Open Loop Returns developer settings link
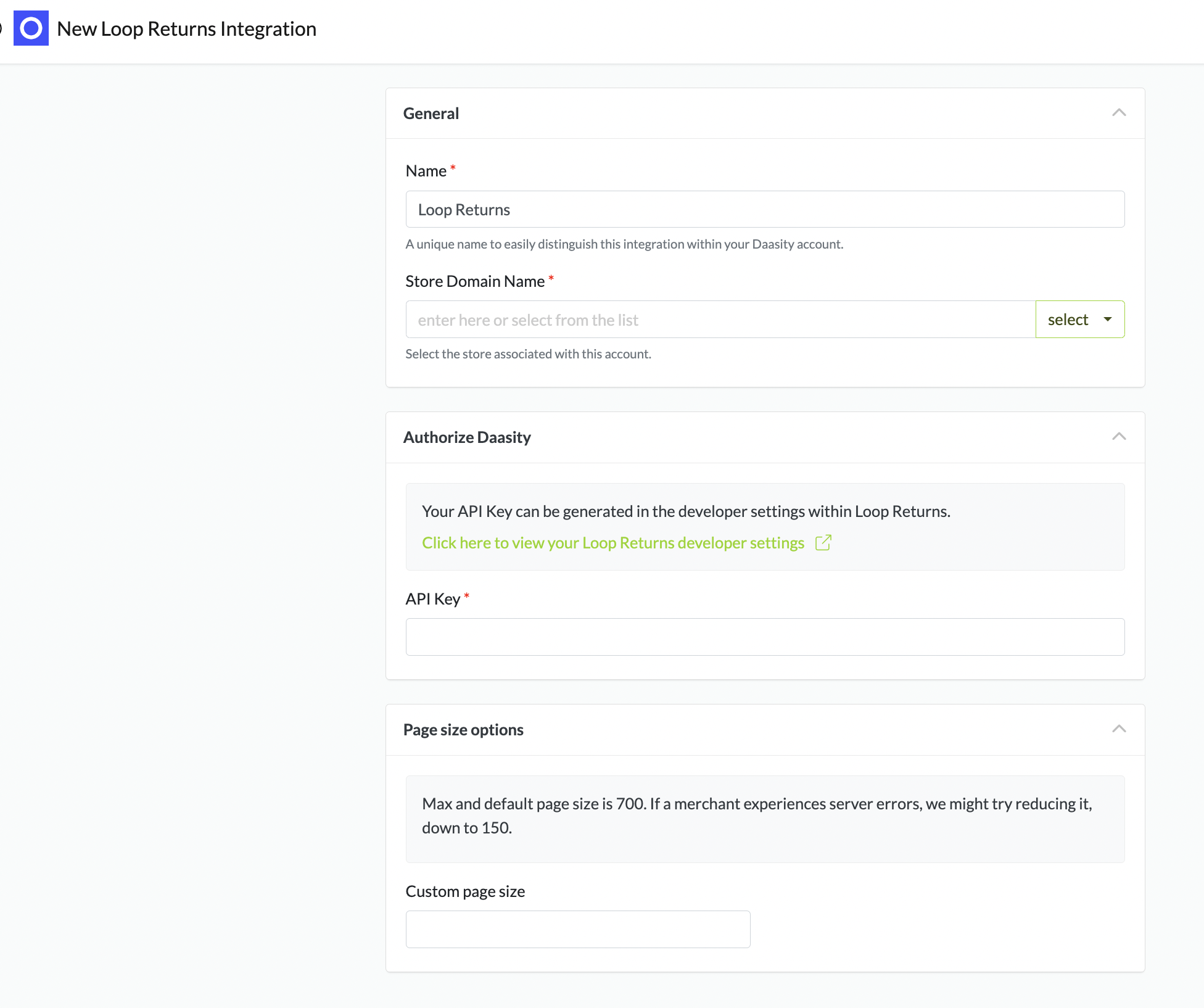The height and width of the screenshot is (1008, 1204). click(612, 543)
